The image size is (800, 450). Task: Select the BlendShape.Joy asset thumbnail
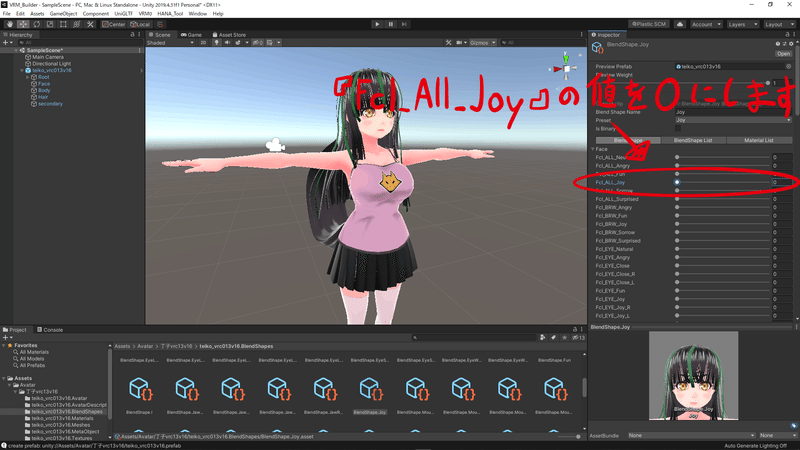pyautogui.click(x=370, y=389)
